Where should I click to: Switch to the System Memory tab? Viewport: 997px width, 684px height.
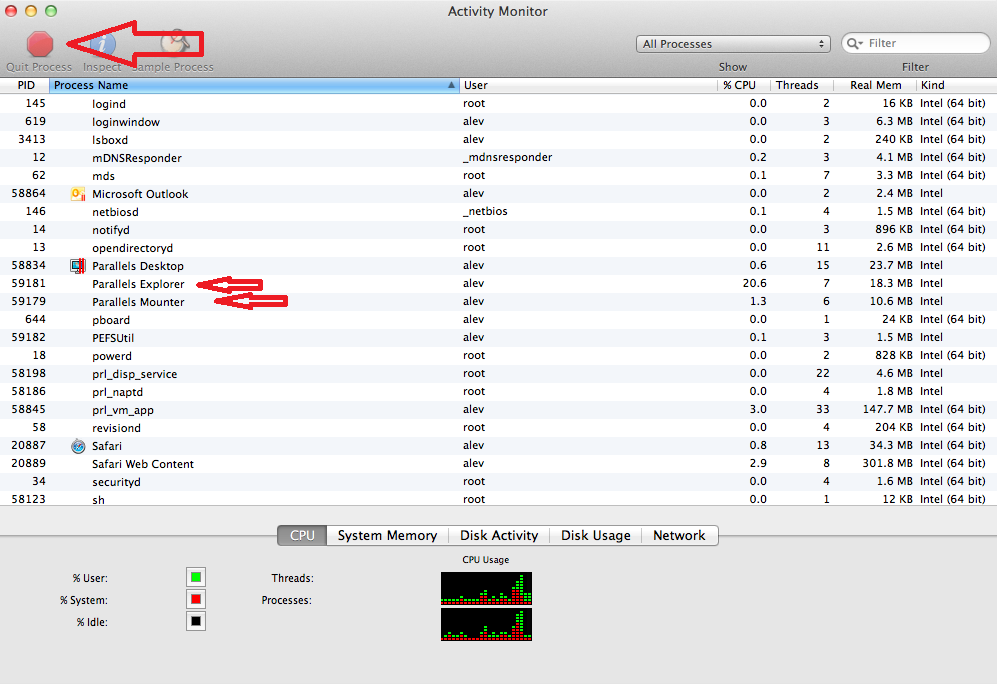tap(387, 535)
